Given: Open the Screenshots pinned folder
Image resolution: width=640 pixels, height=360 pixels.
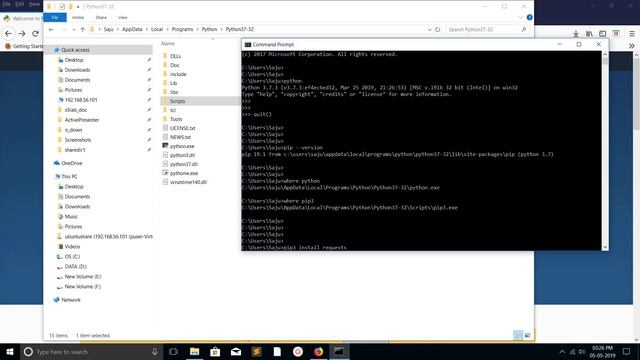Looking at the screenshot, I should tap(78, 140).
